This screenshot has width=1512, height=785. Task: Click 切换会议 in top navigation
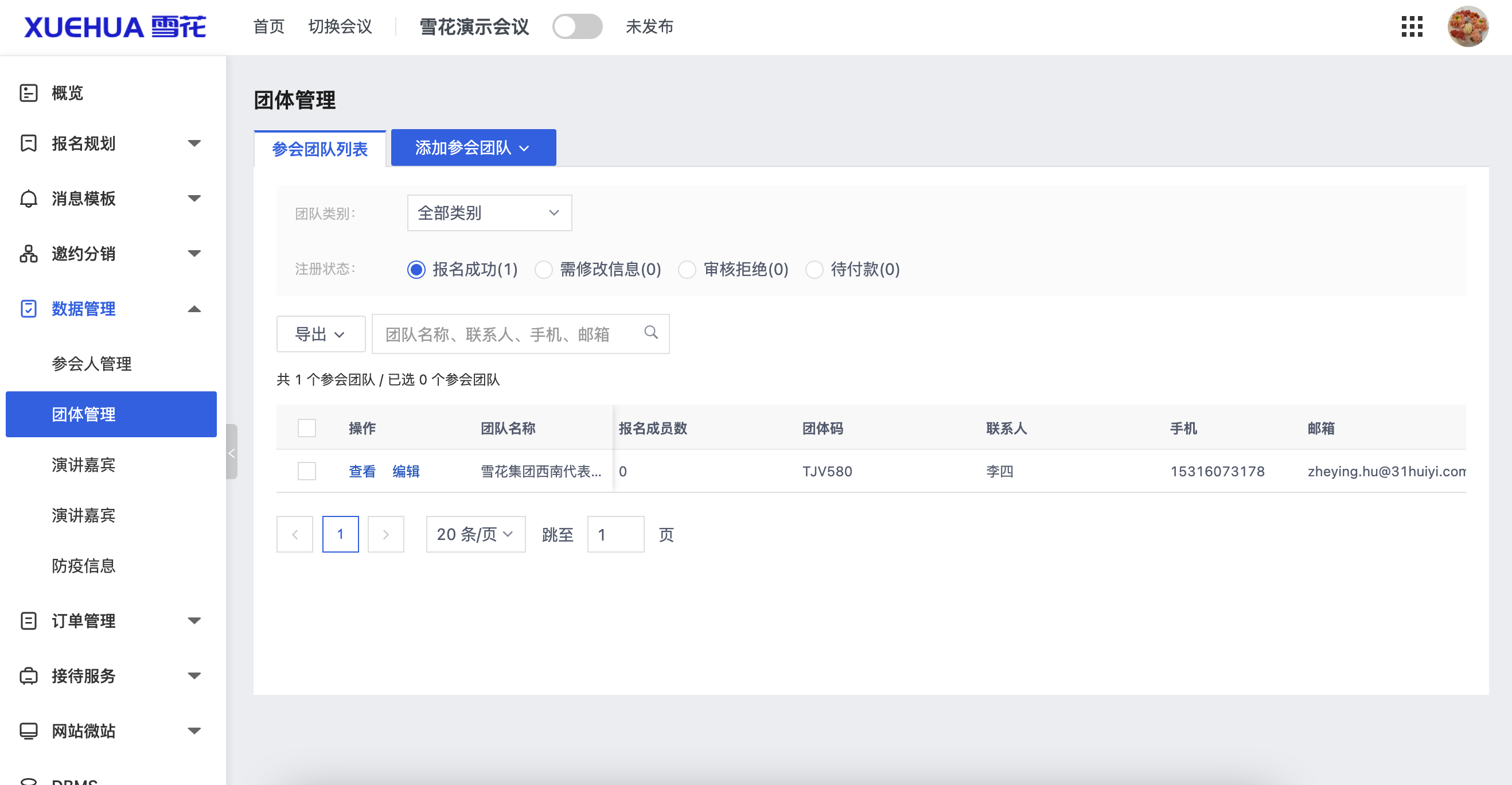341,26
